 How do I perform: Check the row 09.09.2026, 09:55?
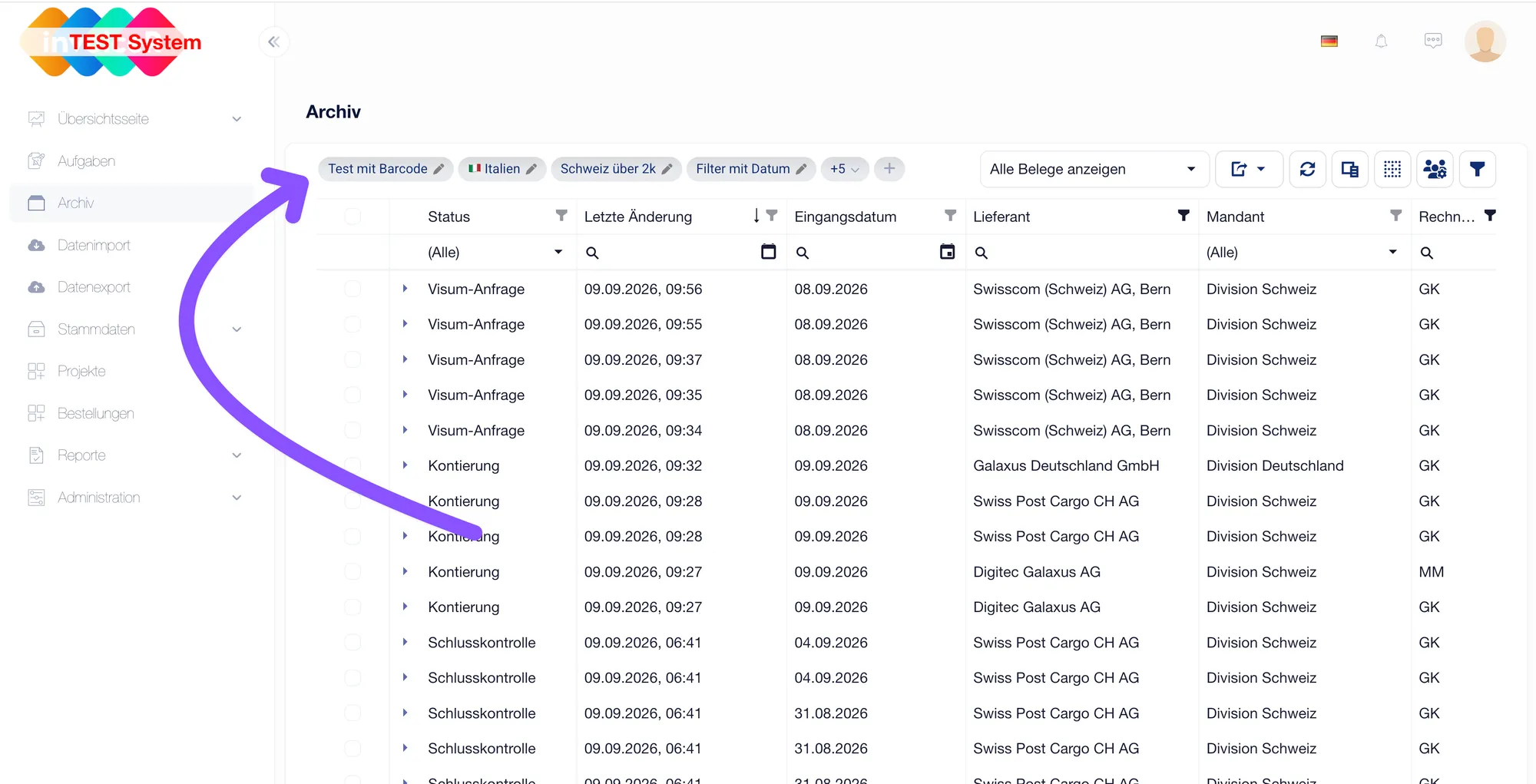coord(353,324)
